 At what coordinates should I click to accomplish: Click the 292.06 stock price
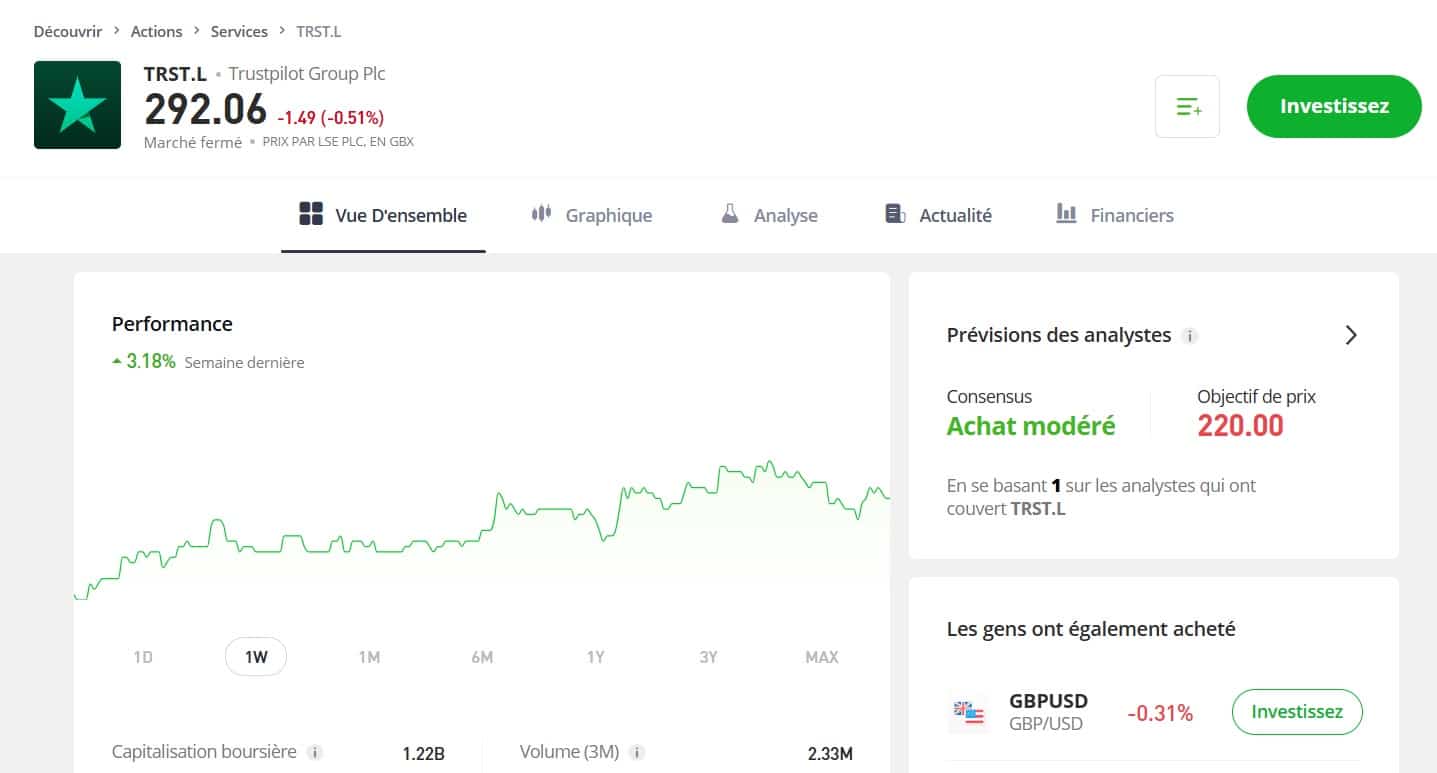205,109
